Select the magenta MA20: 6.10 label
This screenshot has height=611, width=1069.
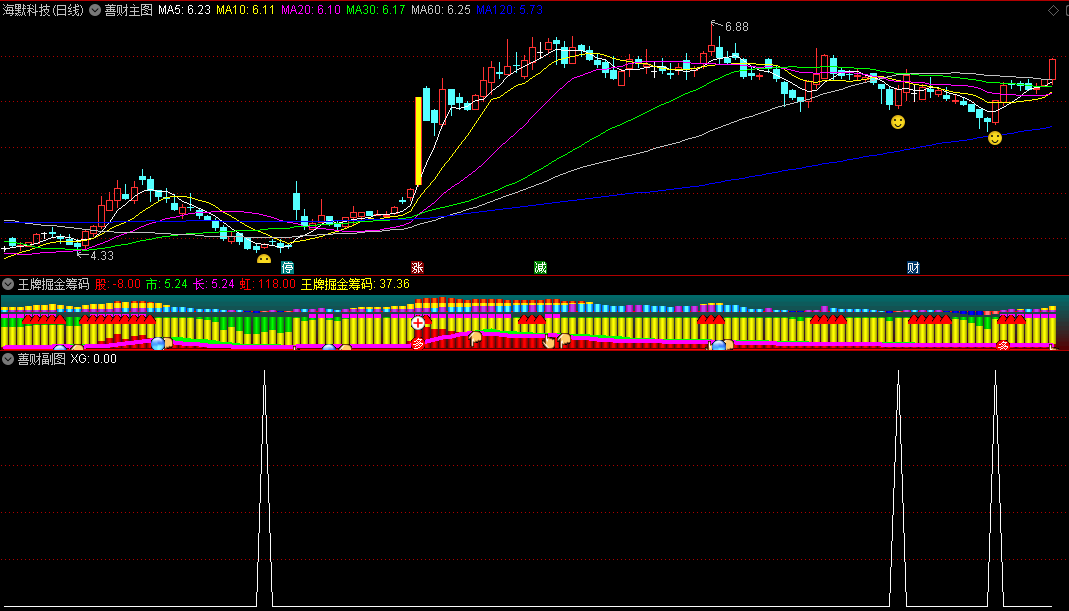coord(310,10)
